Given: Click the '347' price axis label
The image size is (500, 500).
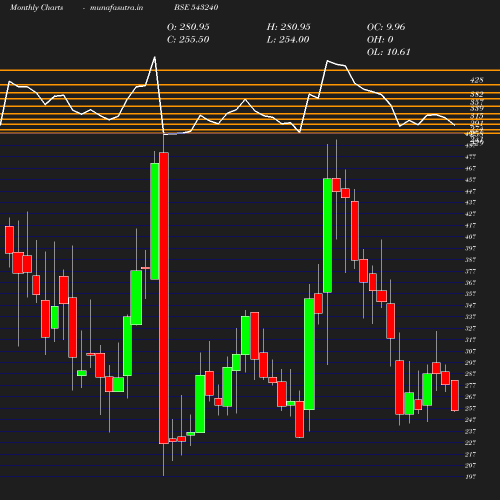Looking at the screenshot, I should (470, 305).
